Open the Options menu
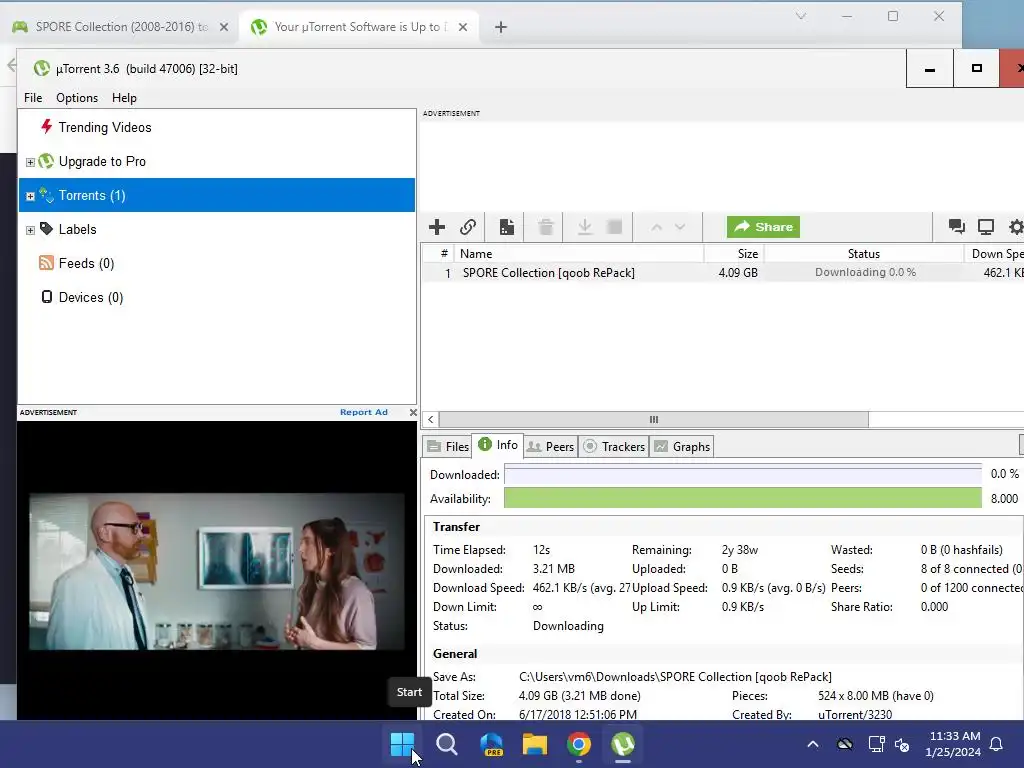The width and height of the screenshot is (1024, 768). (x=77, y=98)
